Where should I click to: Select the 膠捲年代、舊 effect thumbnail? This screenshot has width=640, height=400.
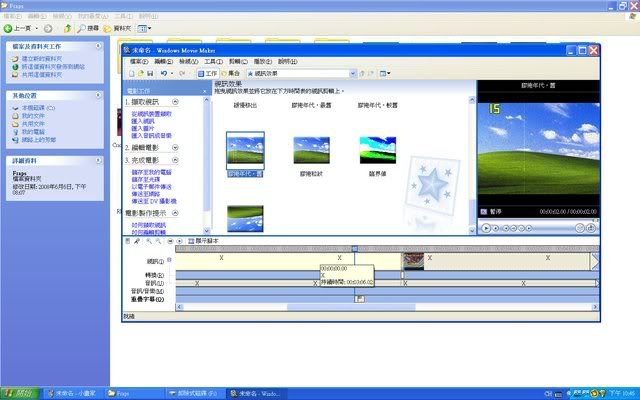[245, 151]
